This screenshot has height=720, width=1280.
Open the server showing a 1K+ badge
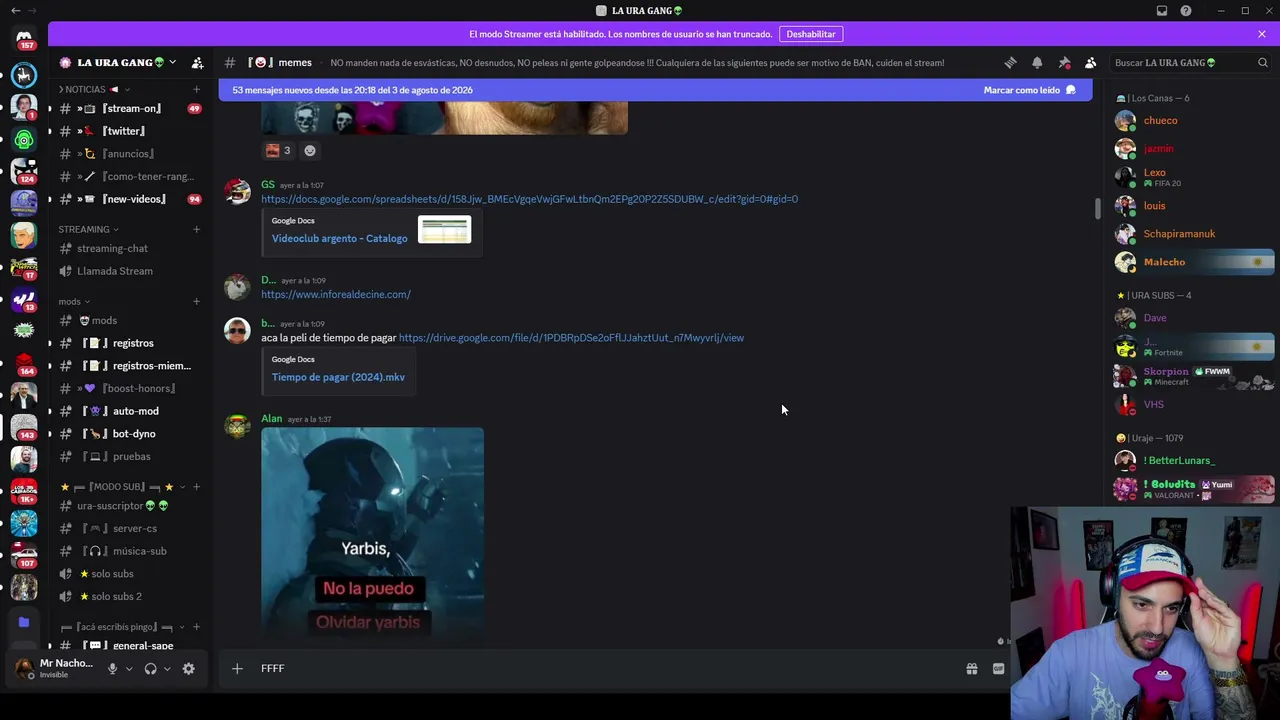pos(24,490)
